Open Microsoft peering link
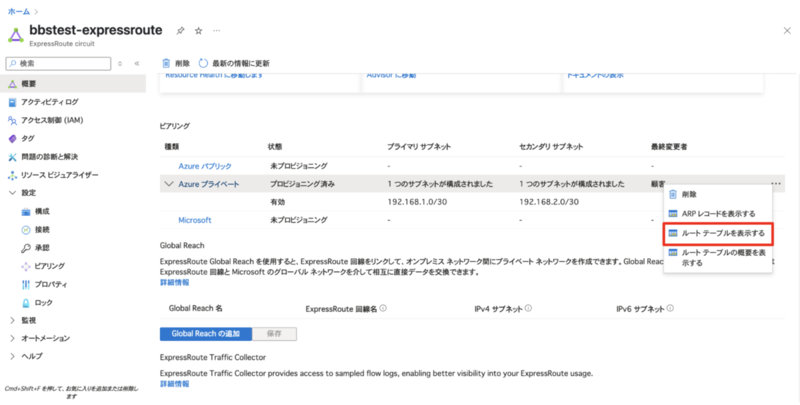 coord(194,220)
